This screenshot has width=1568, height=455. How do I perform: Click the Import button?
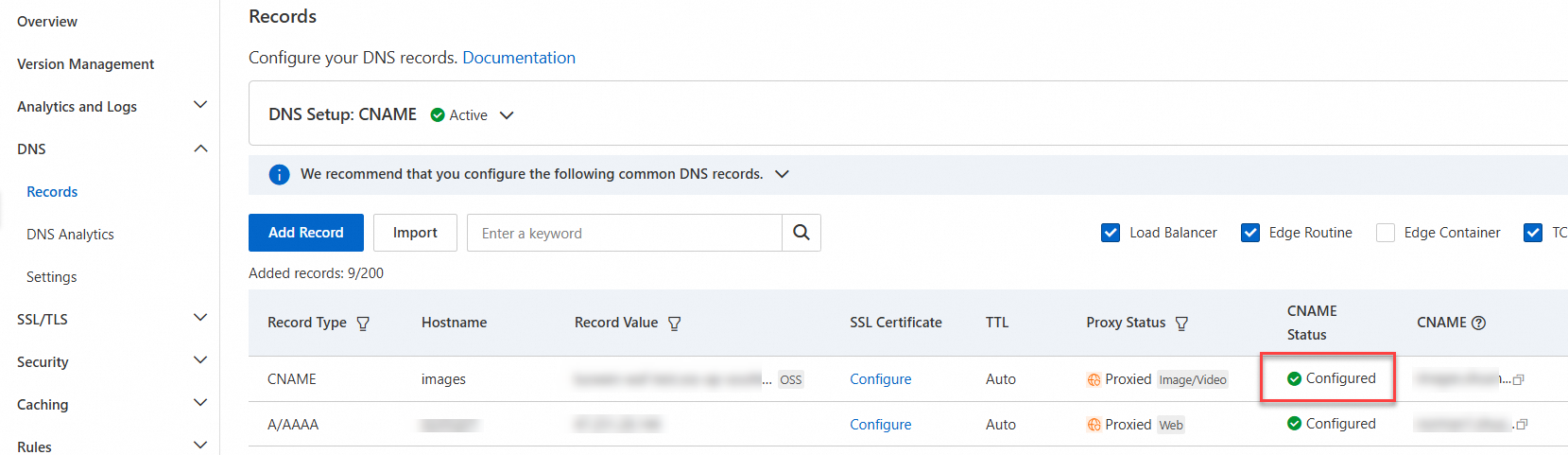tap(415, 233)
